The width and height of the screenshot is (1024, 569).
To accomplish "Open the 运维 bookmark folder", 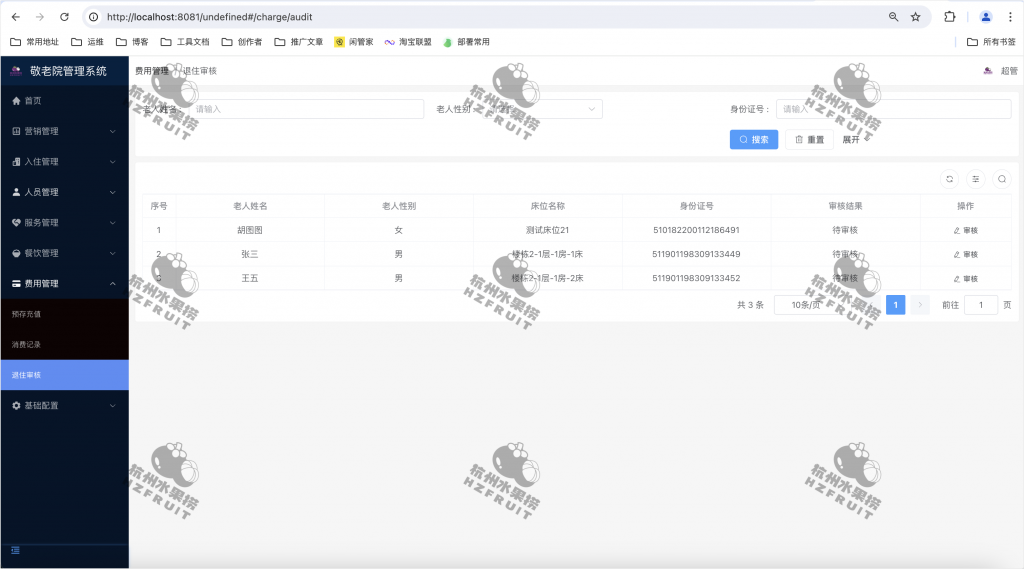I will [x=88, y=42].
